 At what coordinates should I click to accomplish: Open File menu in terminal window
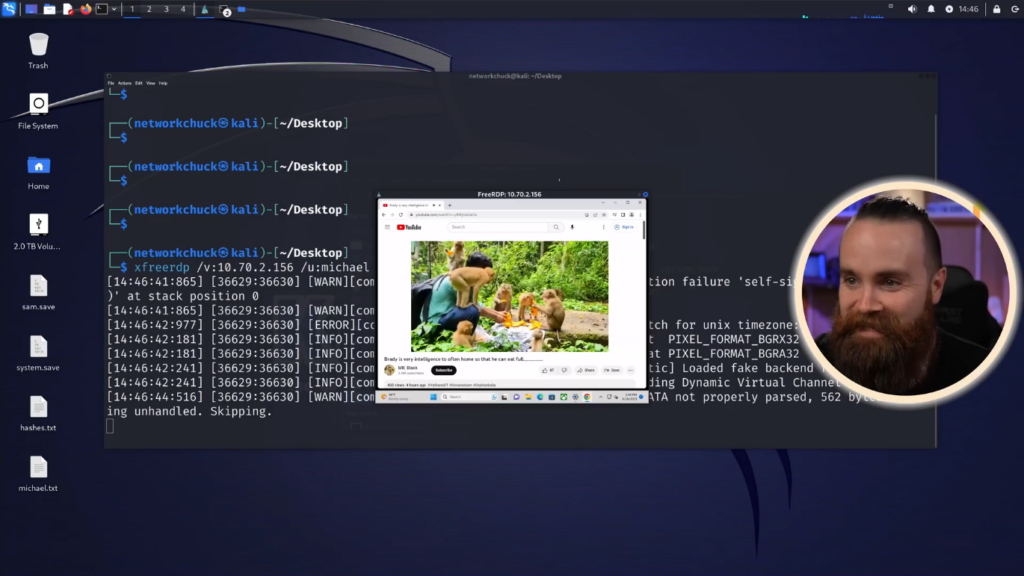click(111, 83)
